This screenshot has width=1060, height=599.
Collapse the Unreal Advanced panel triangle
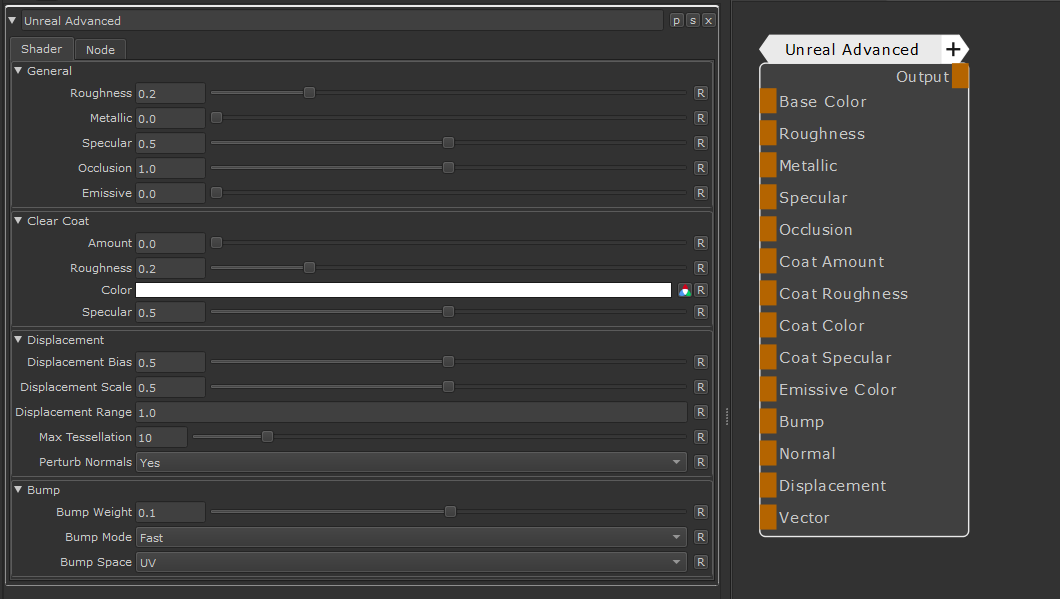tap(12, 21)
